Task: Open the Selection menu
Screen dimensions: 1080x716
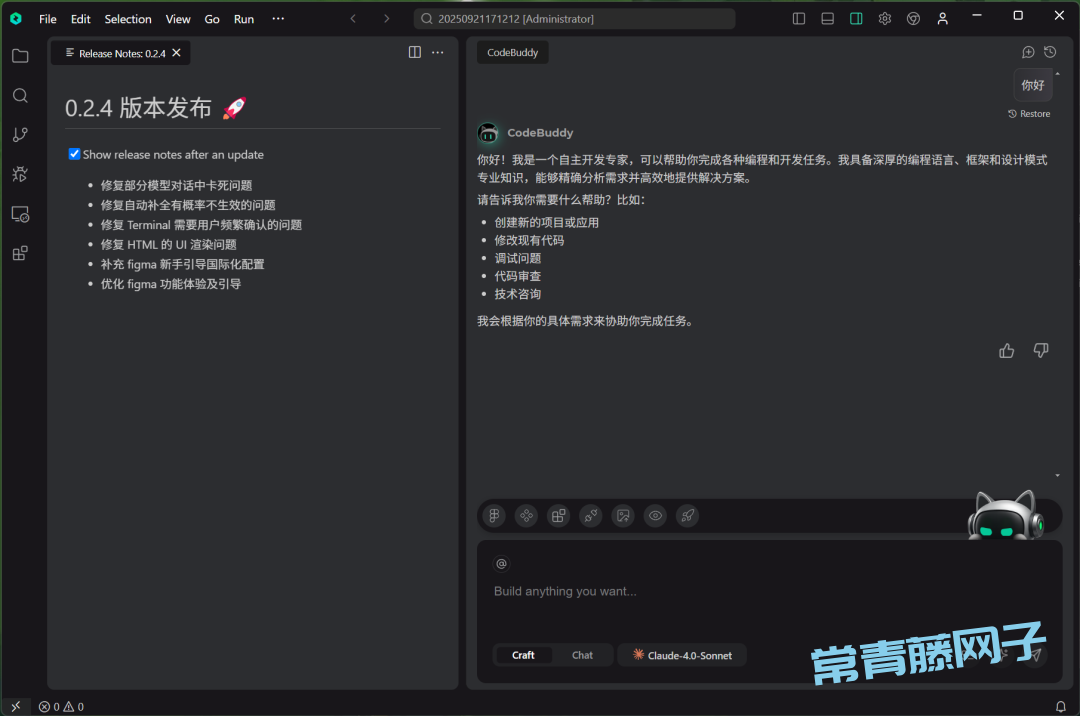Action: click(128, 19)
